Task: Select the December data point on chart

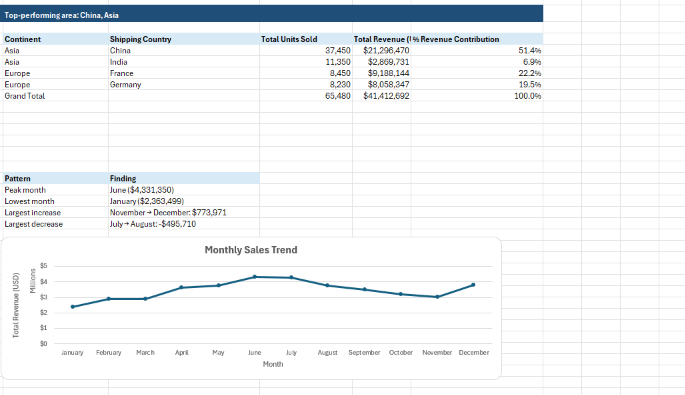Action: (473, 285)
